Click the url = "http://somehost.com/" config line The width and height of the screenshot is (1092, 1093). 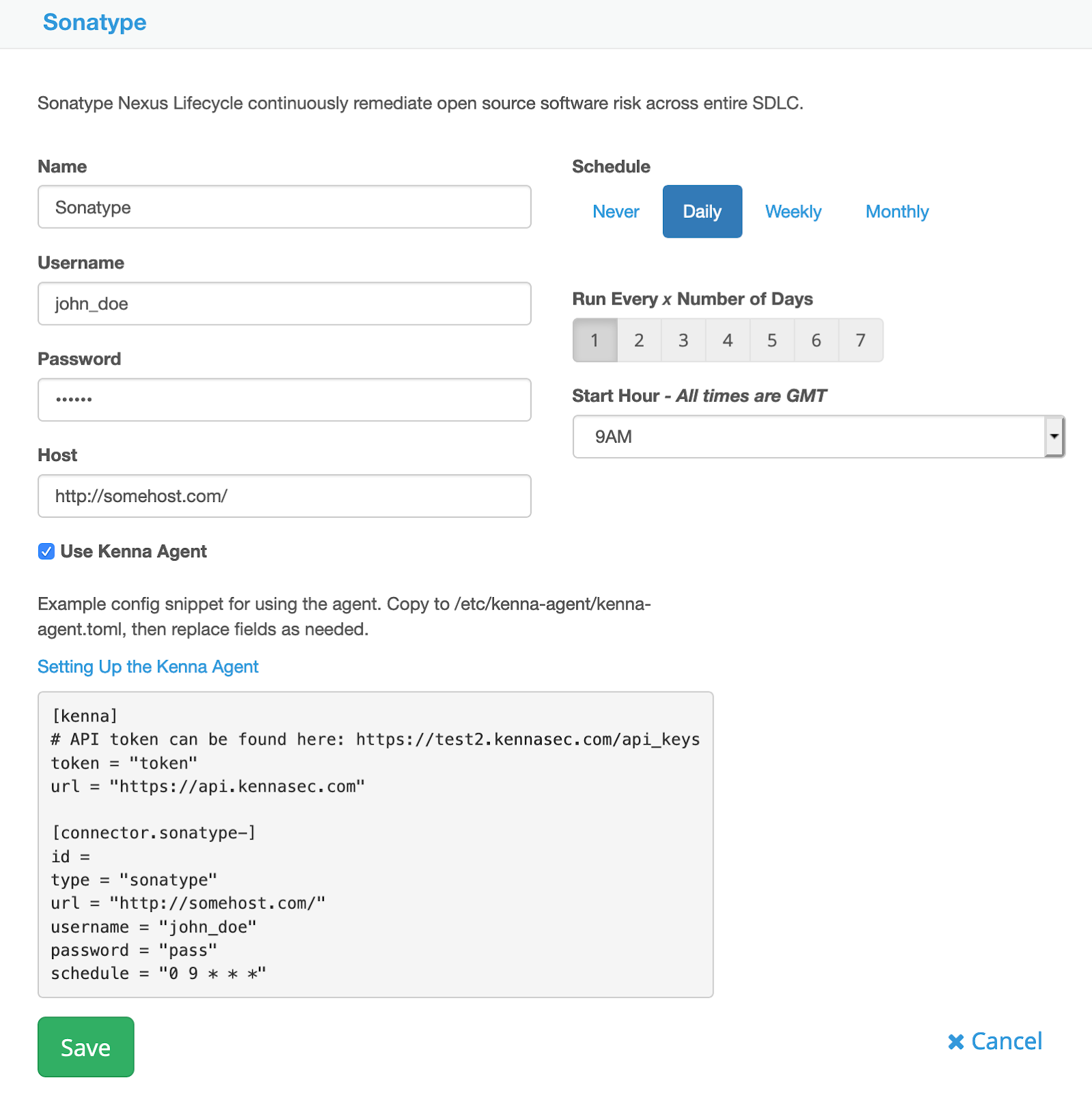(x=188, y=903)
